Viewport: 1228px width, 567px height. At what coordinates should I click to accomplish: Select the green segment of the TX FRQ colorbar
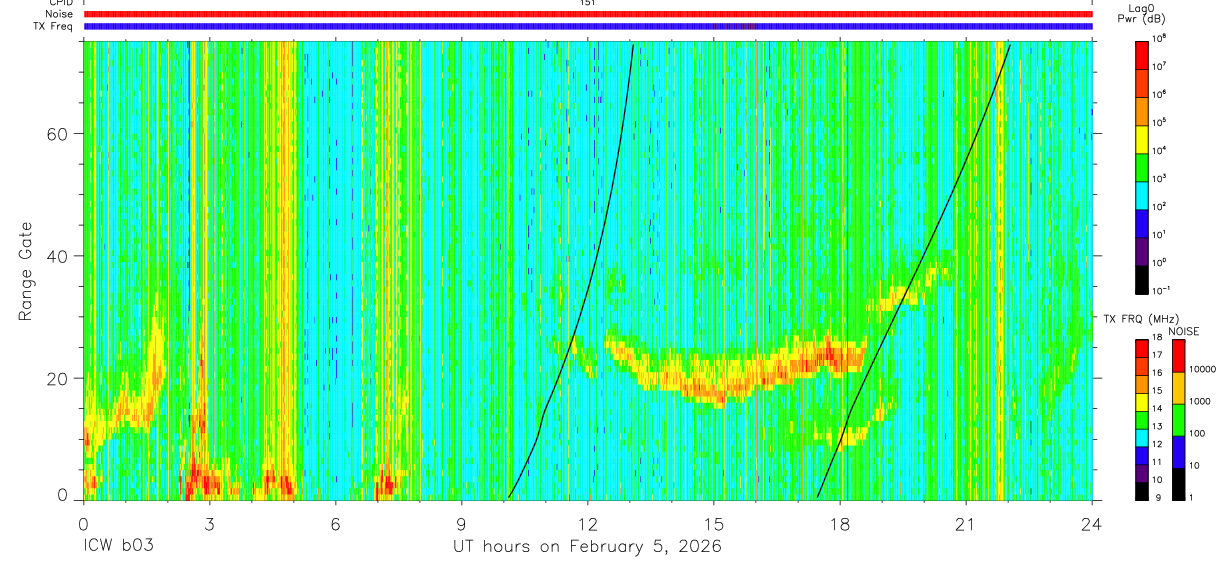(1142, 419)
